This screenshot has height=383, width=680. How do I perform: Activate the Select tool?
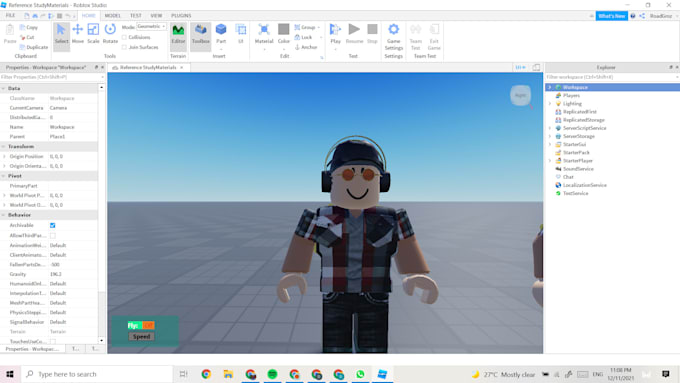(x=61, y=34)
